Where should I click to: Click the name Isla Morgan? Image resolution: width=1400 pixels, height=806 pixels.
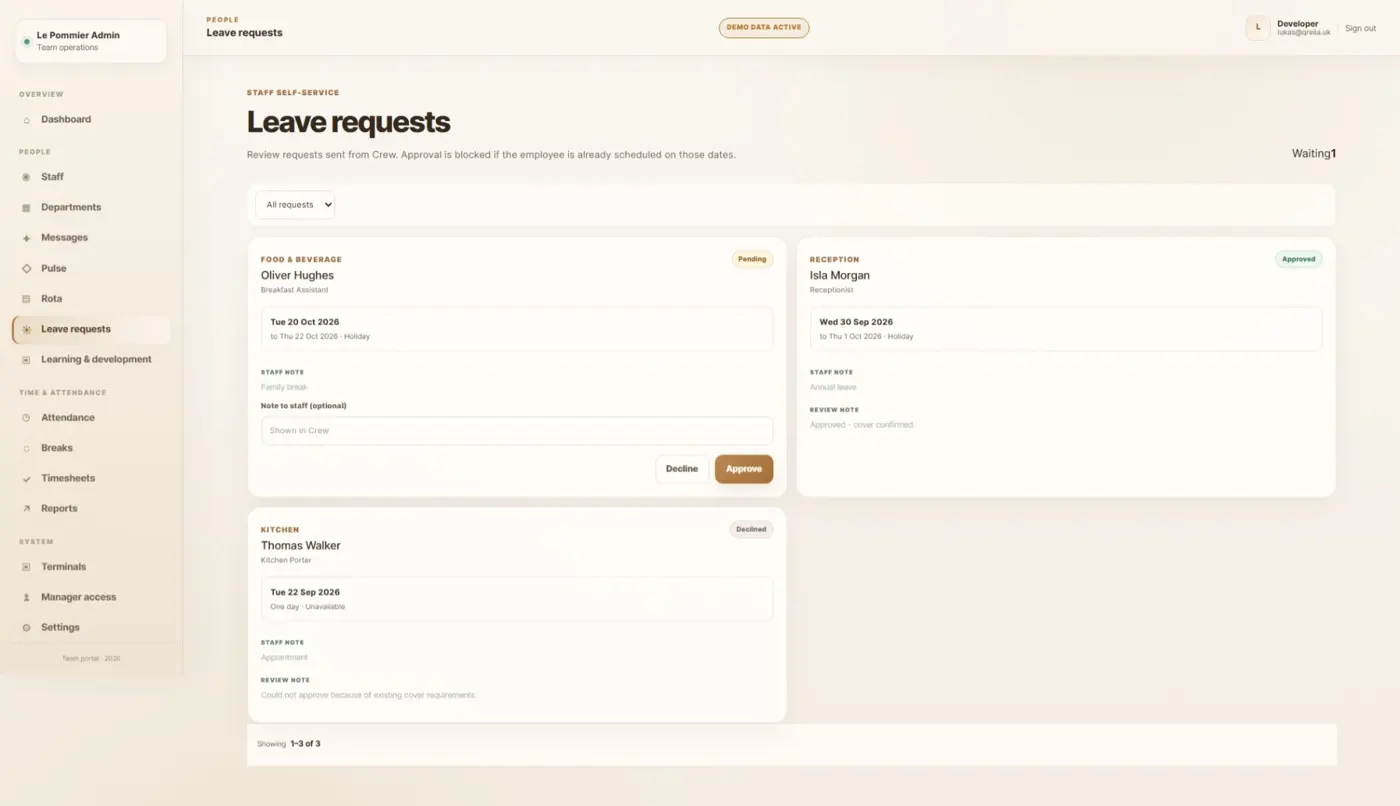pyautogui.click(x=840, y=275)
